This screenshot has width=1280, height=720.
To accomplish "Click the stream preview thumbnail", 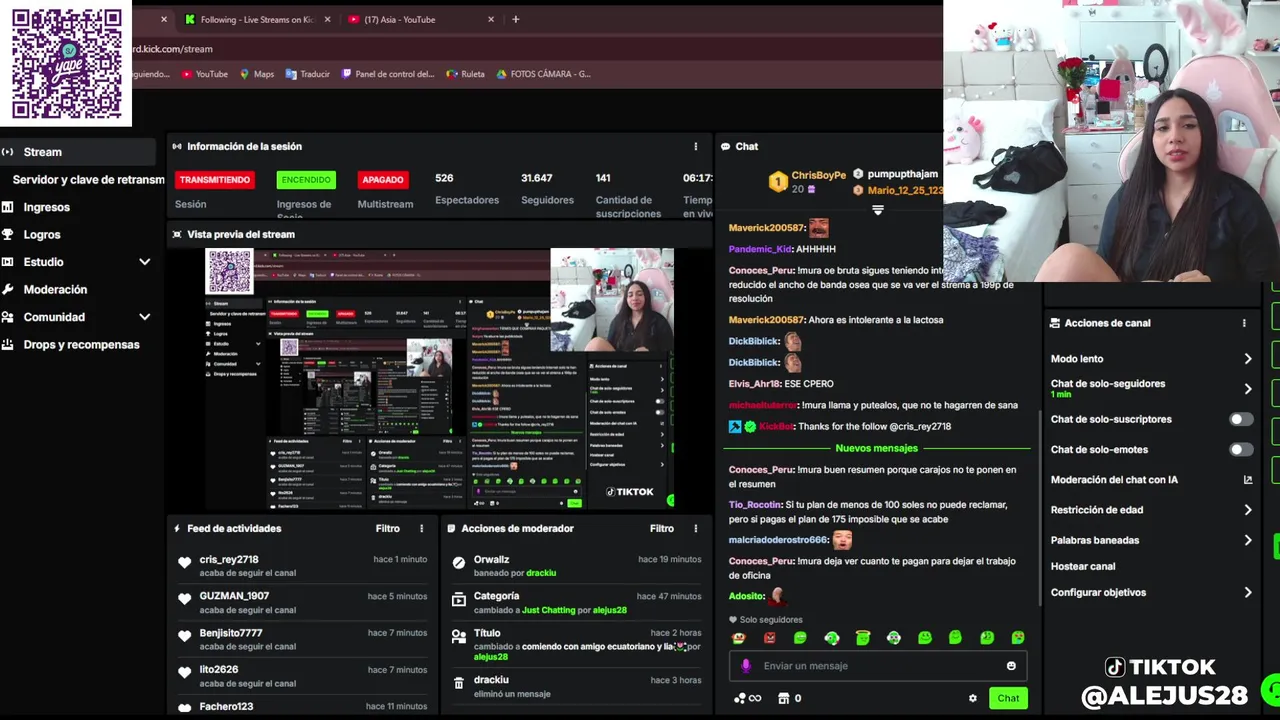I will 440,379.
